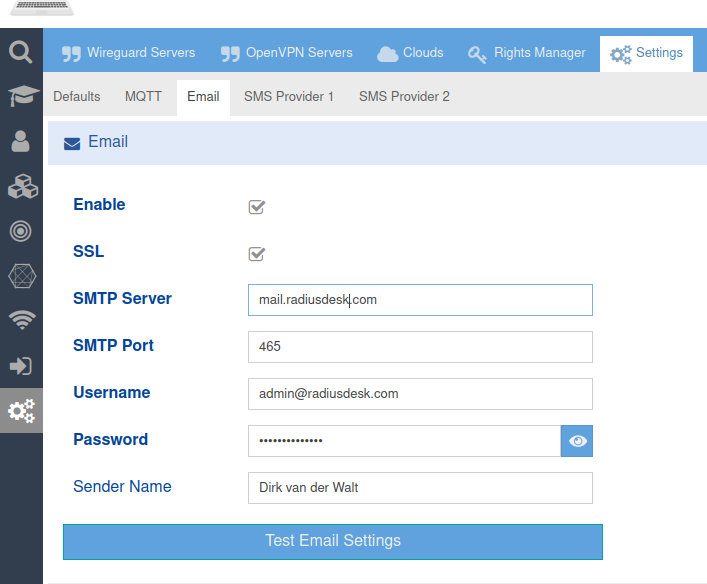Open the hexagon mesh network icon
The image size is (707, 584).
click(x=21, y=276)
